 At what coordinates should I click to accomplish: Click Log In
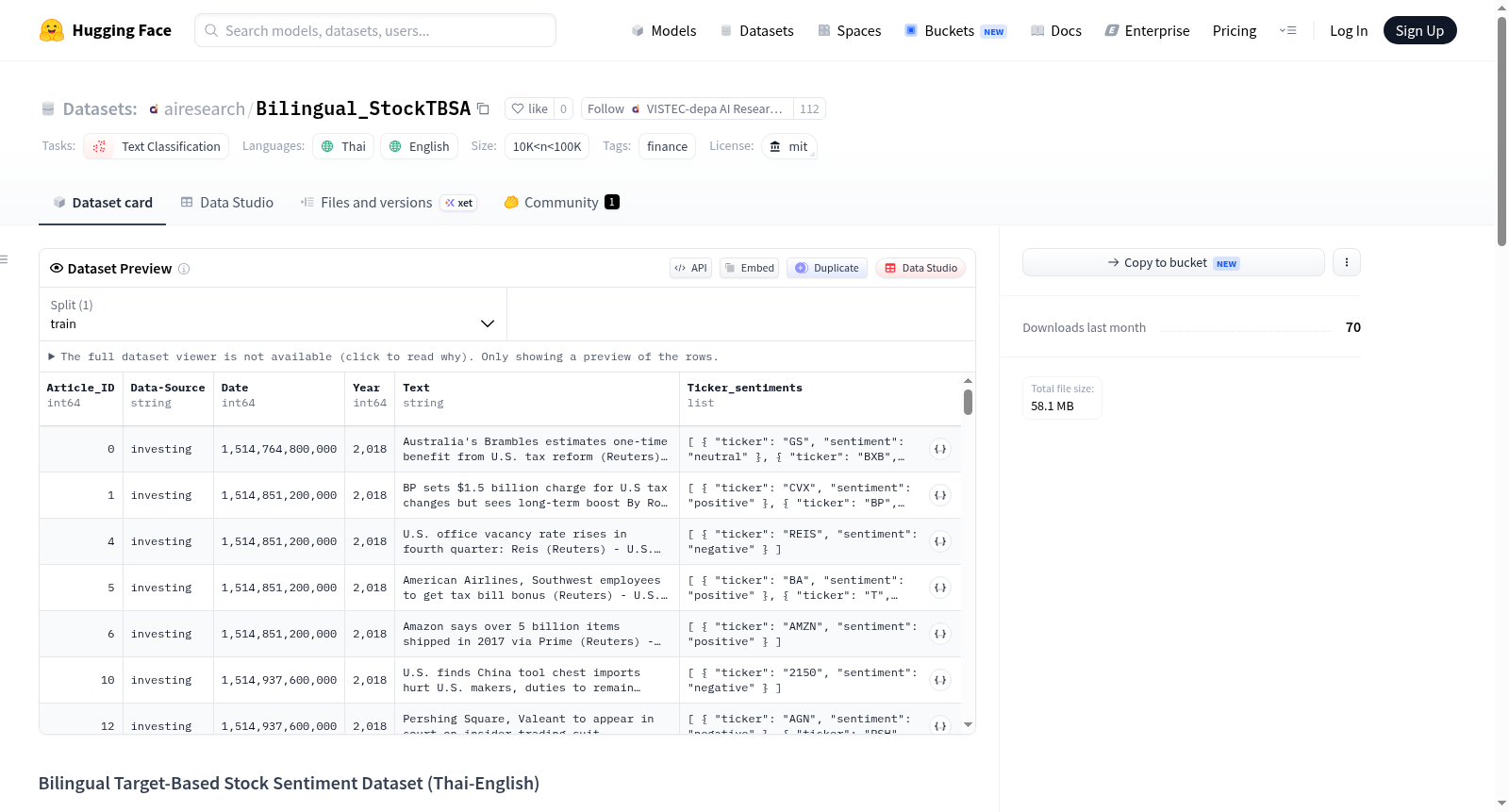pos(1349,30)
